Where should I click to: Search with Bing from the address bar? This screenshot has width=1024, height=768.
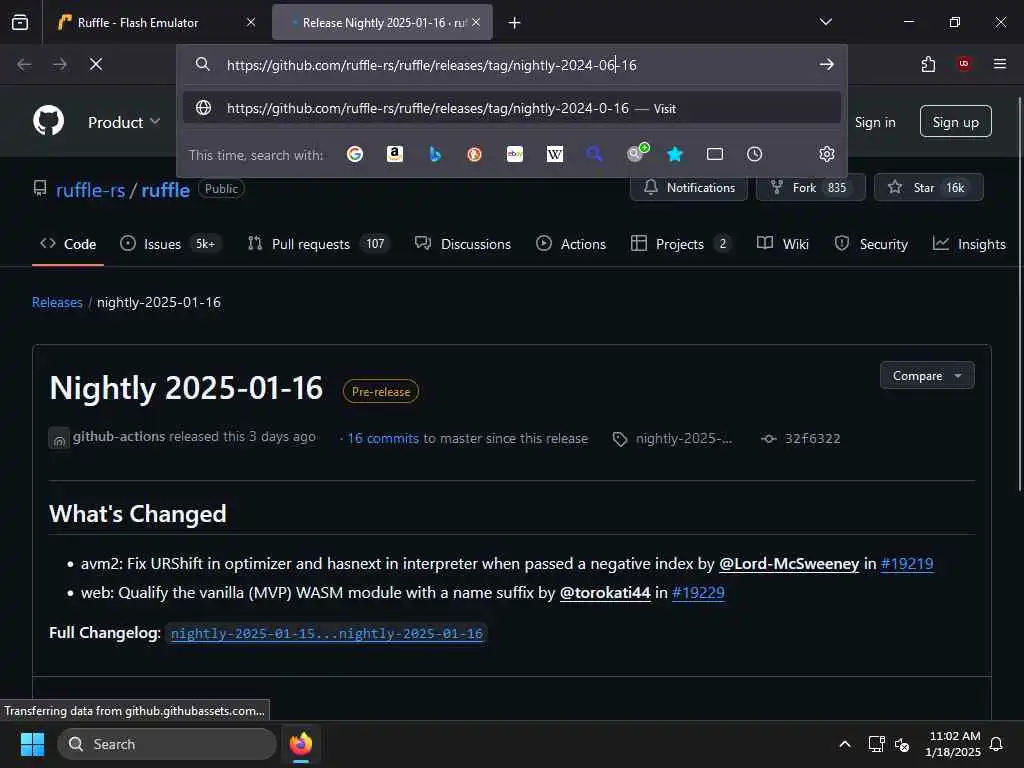click(435, 154)
